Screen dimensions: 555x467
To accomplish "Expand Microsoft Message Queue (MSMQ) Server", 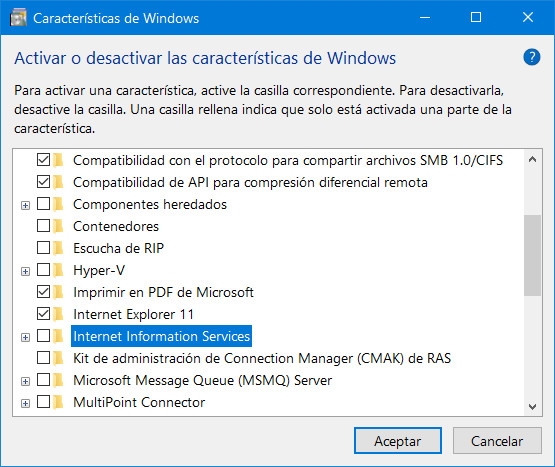I will click(25, 381).
